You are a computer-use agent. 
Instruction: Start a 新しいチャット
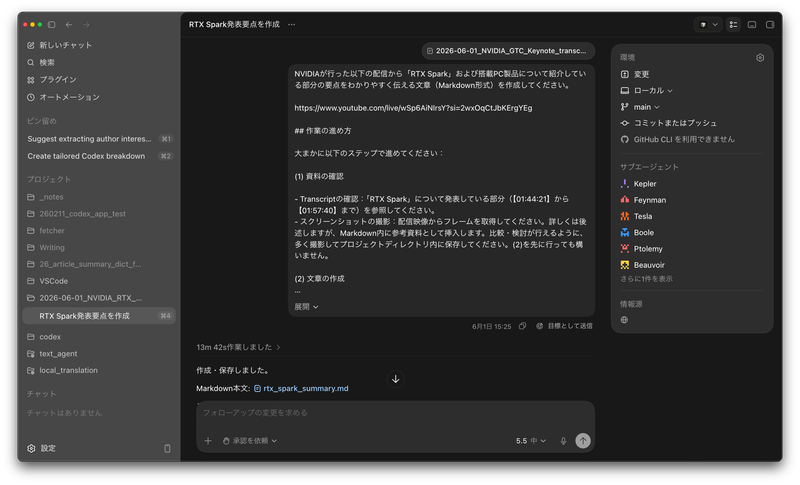pos(59,45)
